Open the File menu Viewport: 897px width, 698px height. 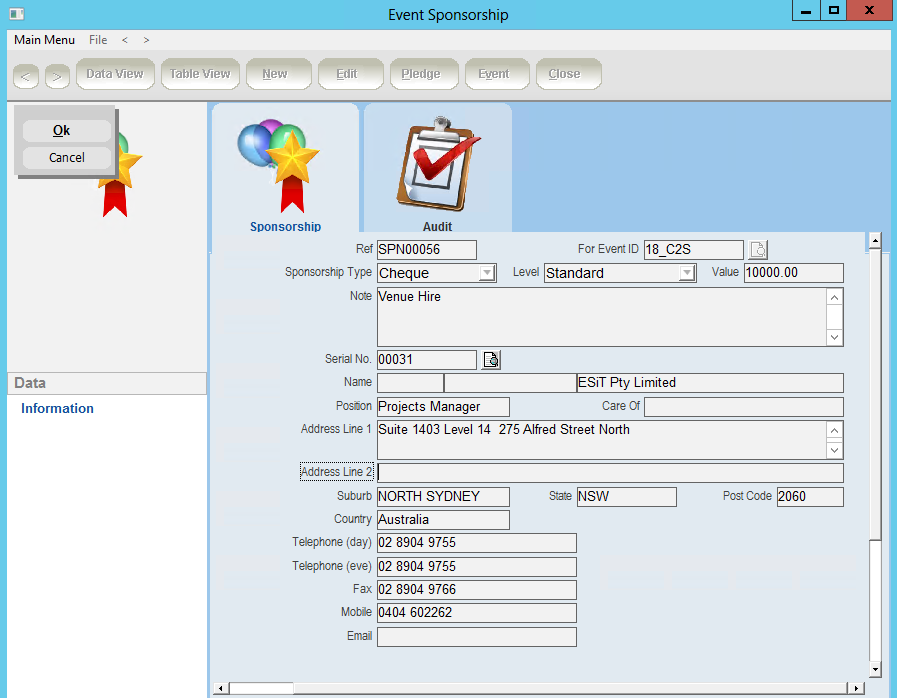(98, 40)
